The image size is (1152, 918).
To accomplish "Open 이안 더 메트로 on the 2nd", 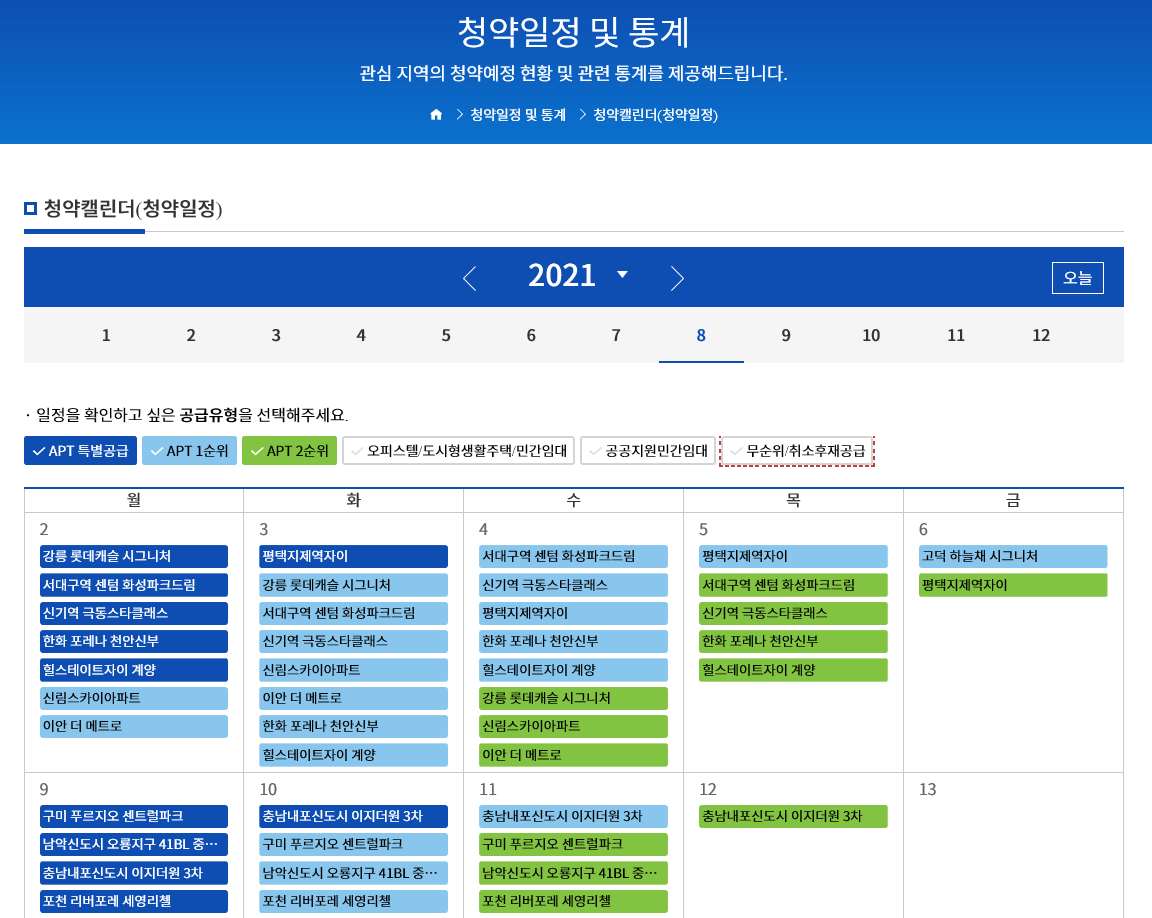I will (x=134, y=726).
